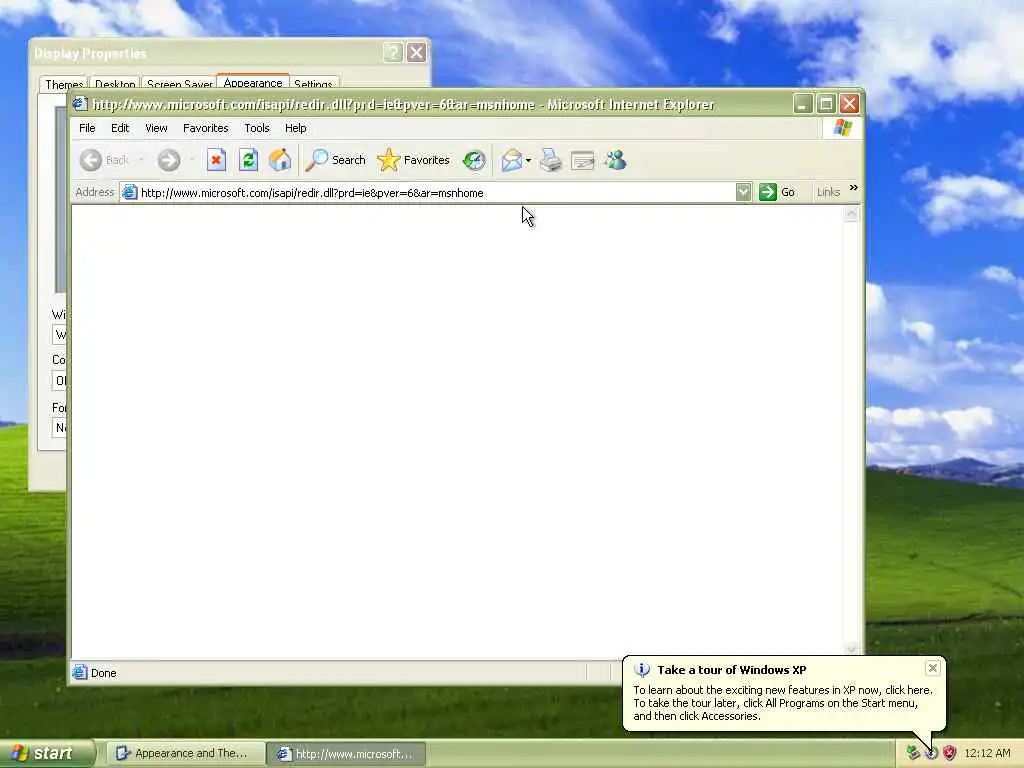The height and width of the screenshot is (768, 1024).
Task: Click the page icon in the address bar
Action: coord(129,192)
